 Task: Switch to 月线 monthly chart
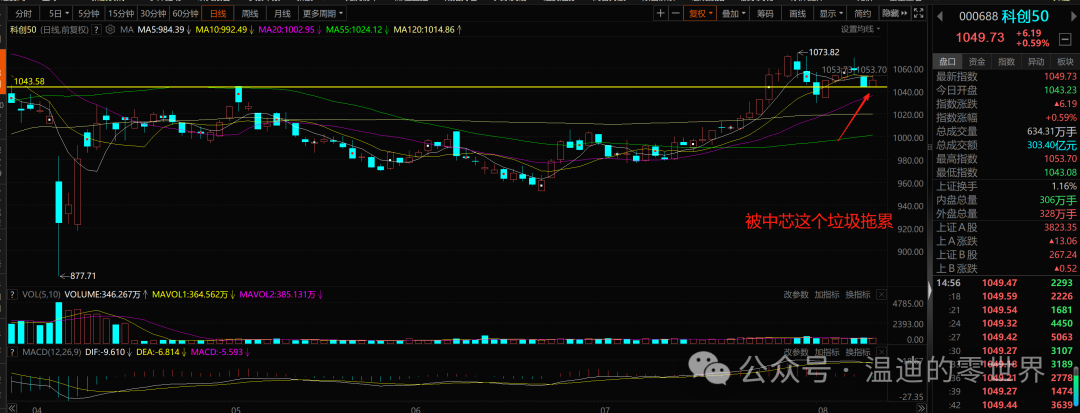click(x=281, y=13)
